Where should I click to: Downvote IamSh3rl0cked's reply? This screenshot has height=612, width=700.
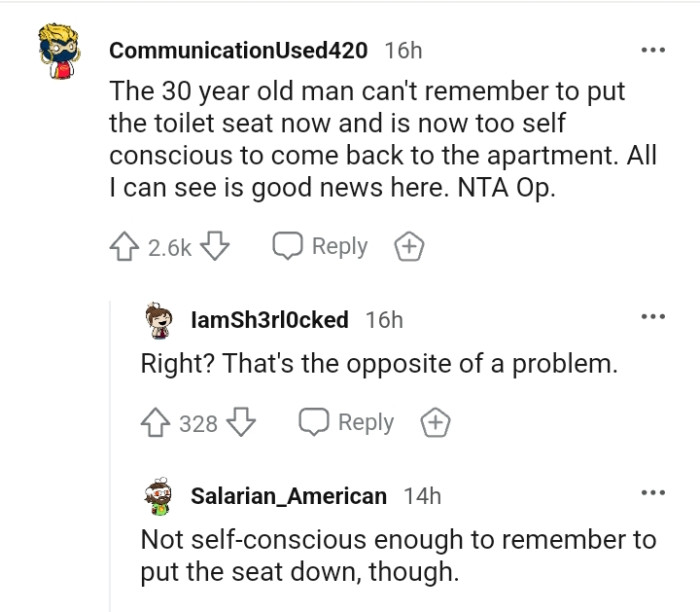click(x=242, y=423)
